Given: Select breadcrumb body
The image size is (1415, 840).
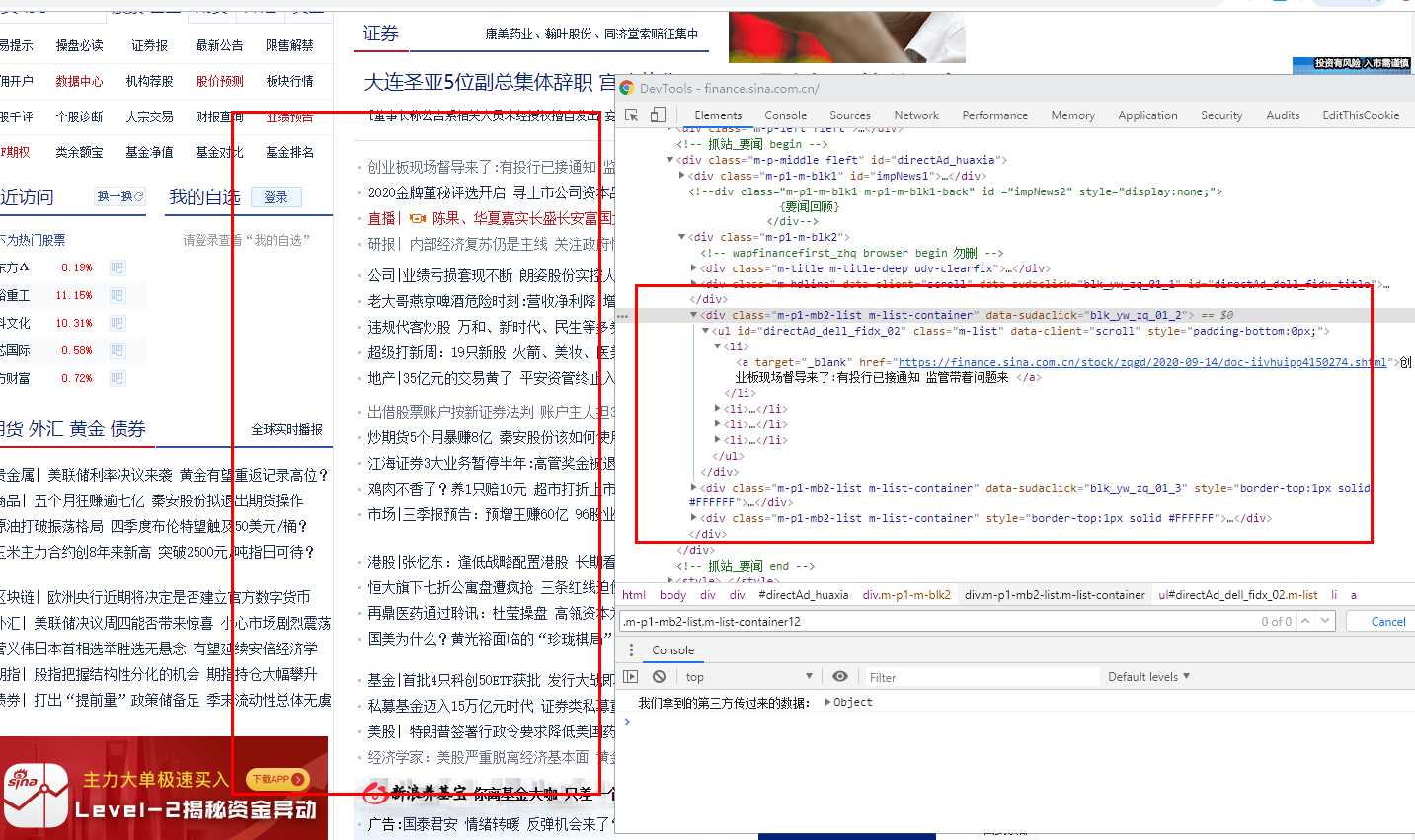Looking at the screenshot, I should pyautogui.click(x=672, y=595).
